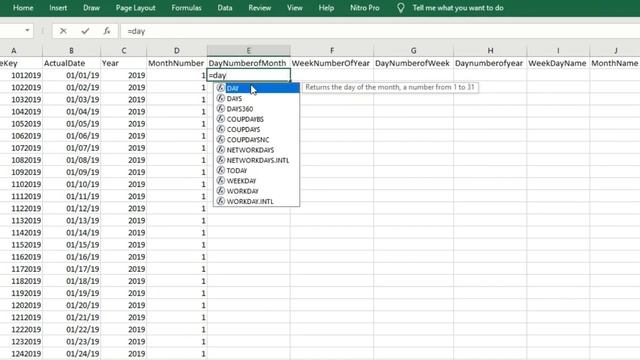Open the Draw tab

[91, 8]
